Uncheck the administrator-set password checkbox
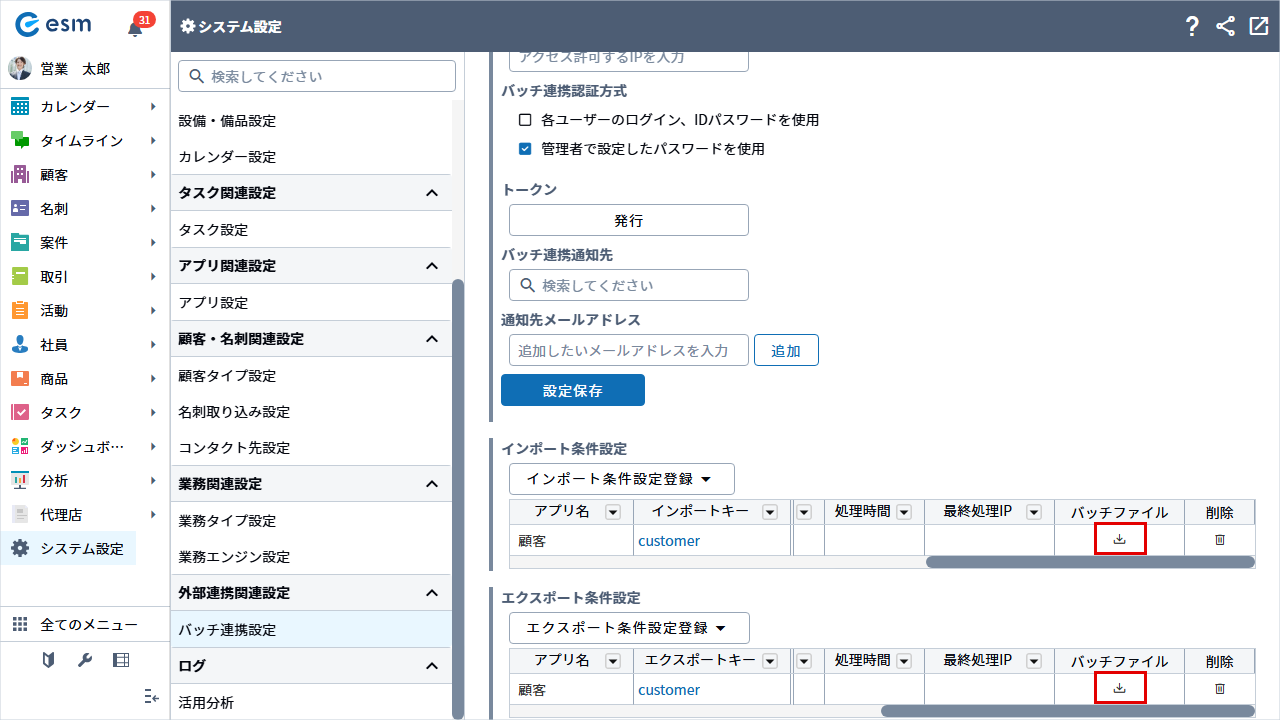This screenshot has height=720, width=1280. 525,149
